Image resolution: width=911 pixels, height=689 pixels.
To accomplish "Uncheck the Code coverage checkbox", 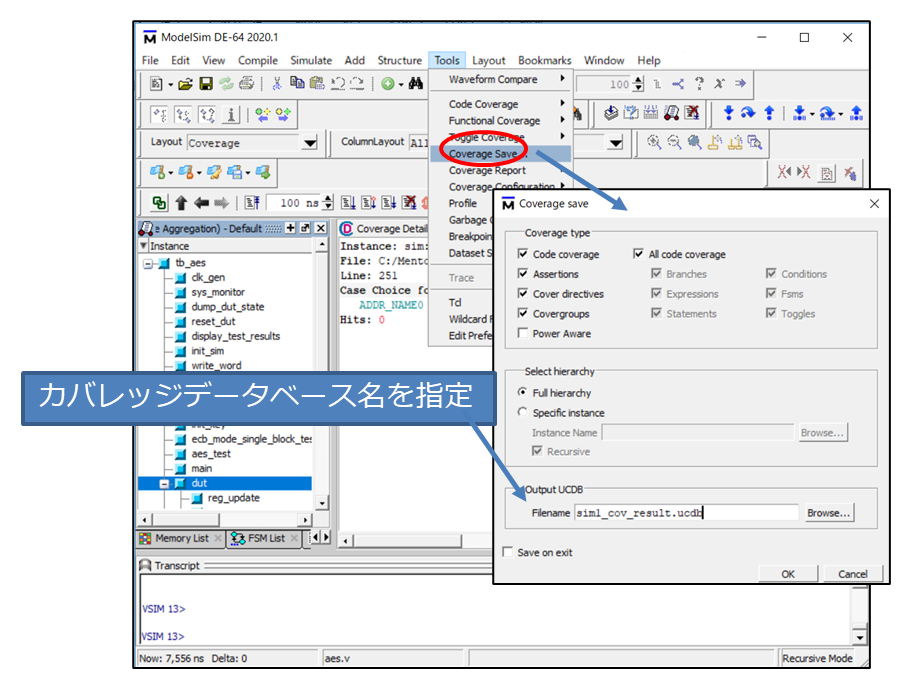I will pos(523,254).
